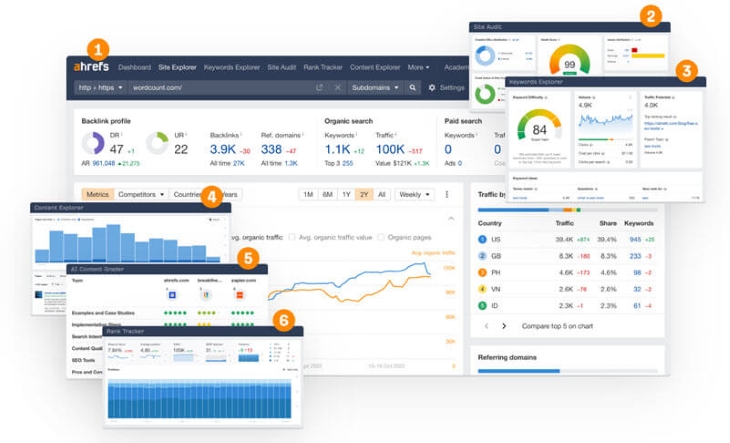Set the chart range to All
730x443 pixels.
pyautogui.click(x=382, y=195)
